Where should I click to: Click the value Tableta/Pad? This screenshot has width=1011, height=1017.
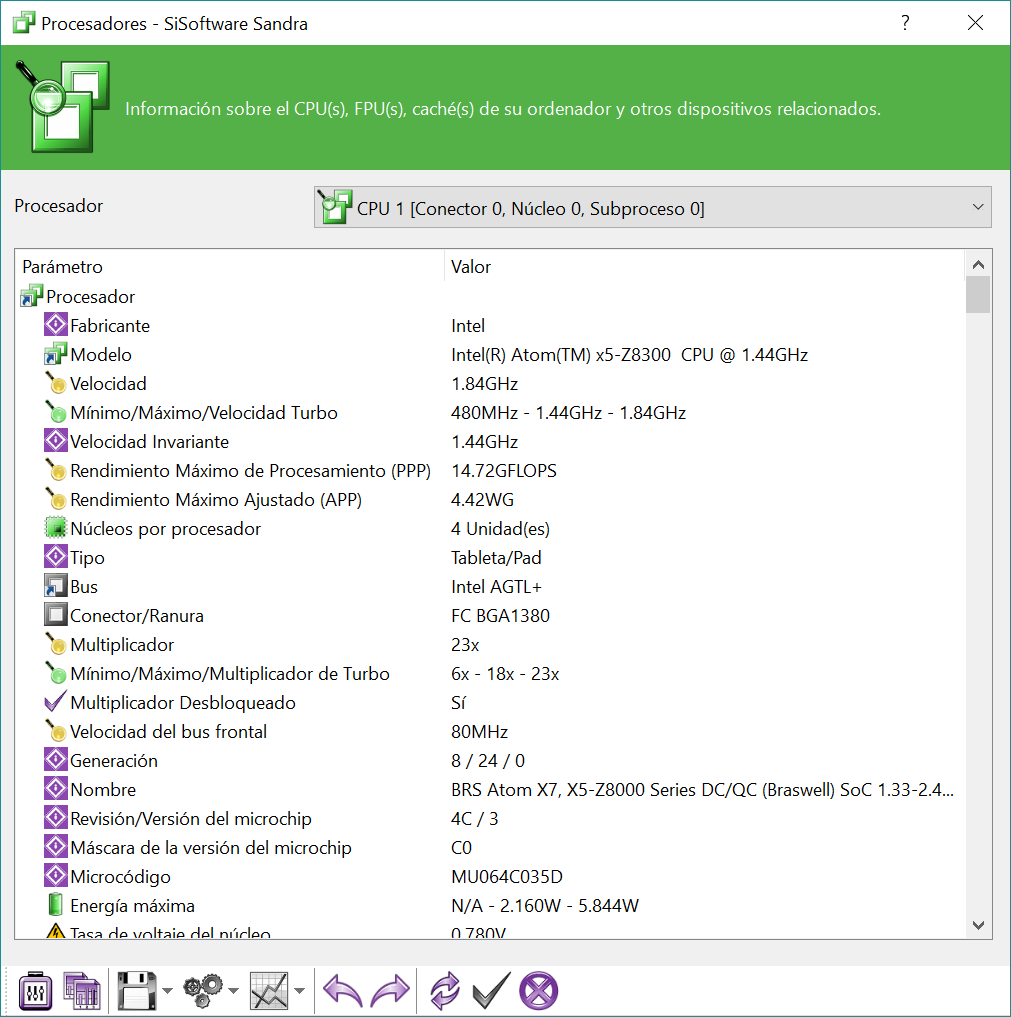coord(496,558)
